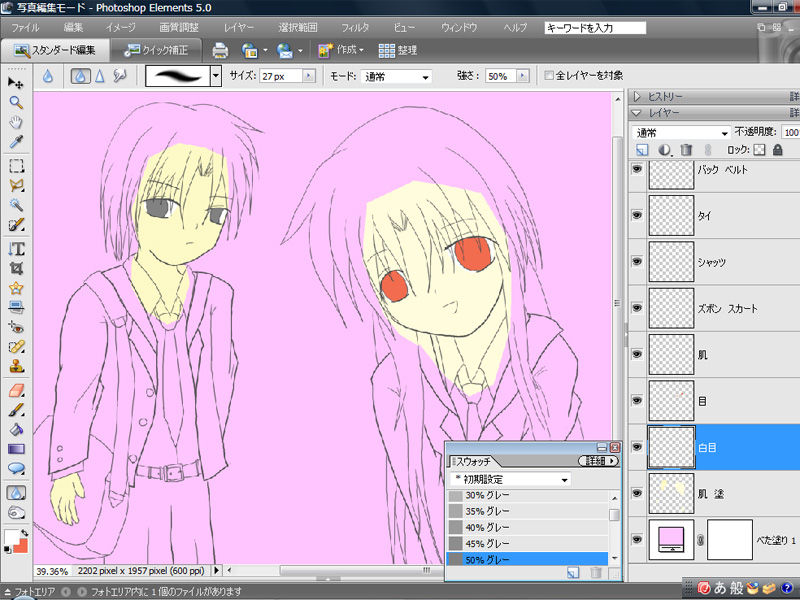Screen dimensions: 800x600
Task: Expand the ヒストリー panel
Action: click(639, 97)
